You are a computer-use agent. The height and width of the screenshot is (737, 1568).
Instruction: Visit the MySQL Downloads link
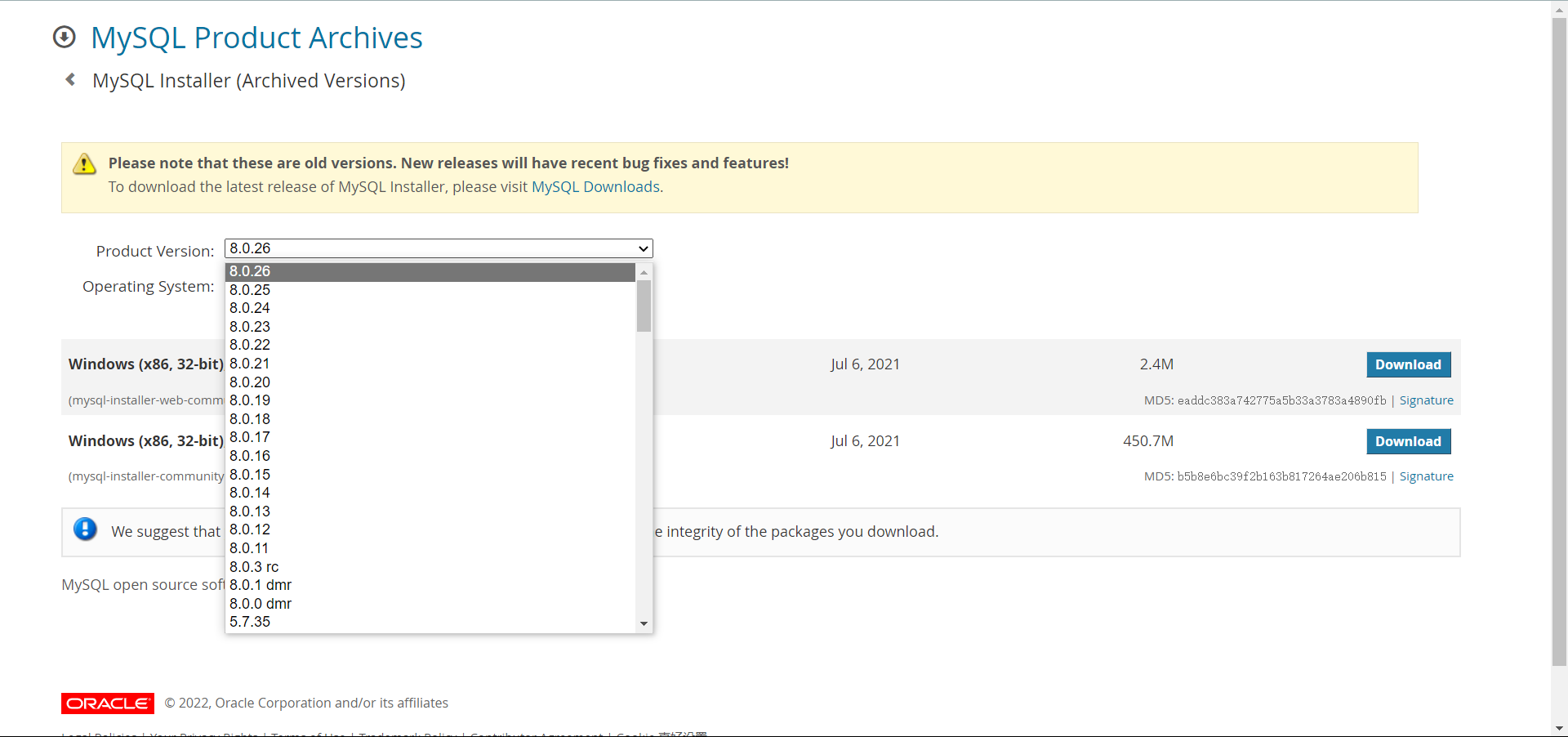click(595, 187)
